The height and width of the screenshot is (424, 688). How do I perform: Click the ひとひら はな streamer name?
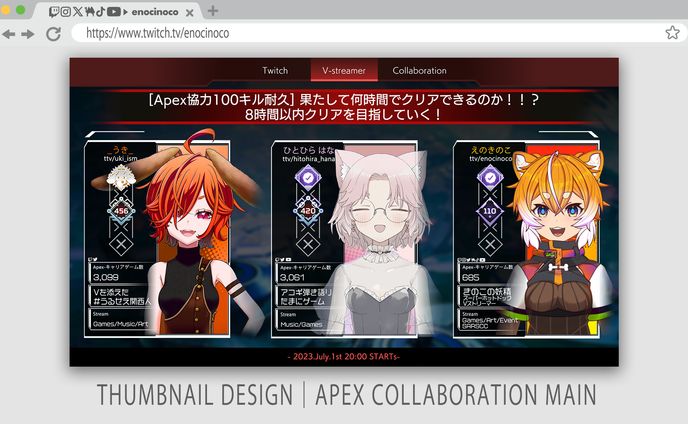coord(309,150)
